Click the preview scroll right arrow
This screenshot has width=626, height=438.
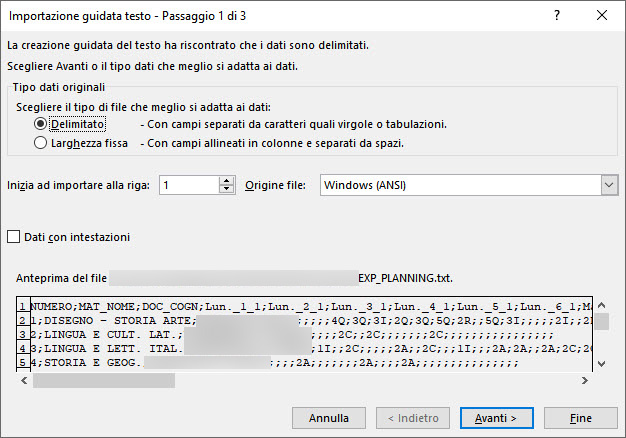pyautogui.click(x=584, y=381)
